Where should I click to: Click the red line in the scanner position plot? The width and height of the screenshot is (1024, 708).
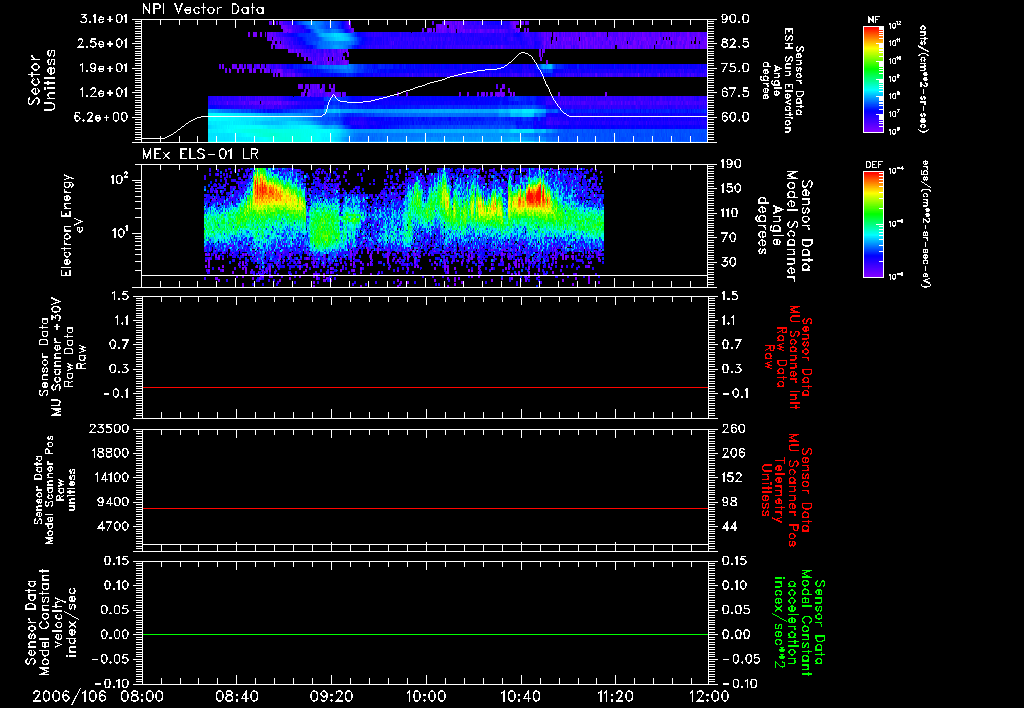point(425,508)
